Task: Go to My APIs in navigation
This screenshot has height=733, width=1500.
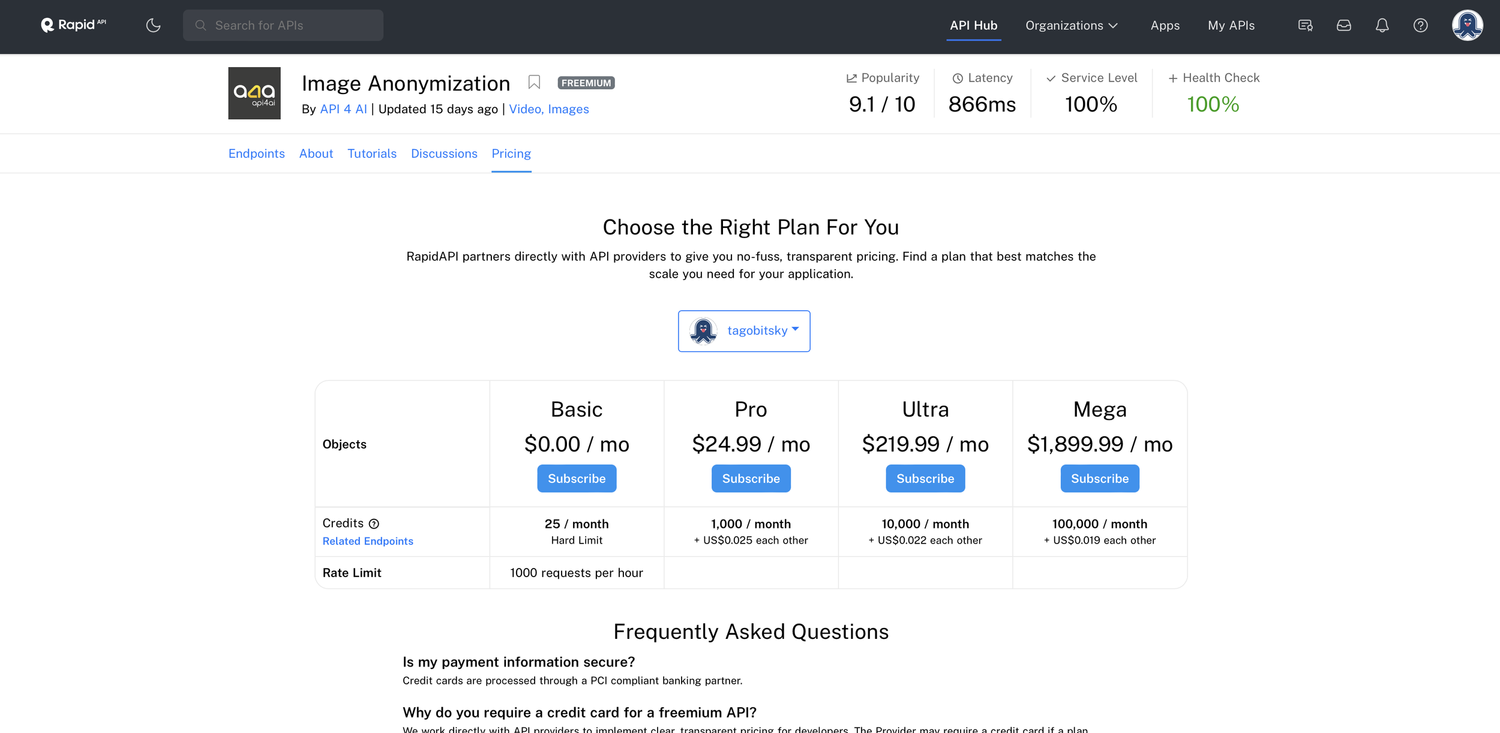Action: click(x=1231, y=25)
